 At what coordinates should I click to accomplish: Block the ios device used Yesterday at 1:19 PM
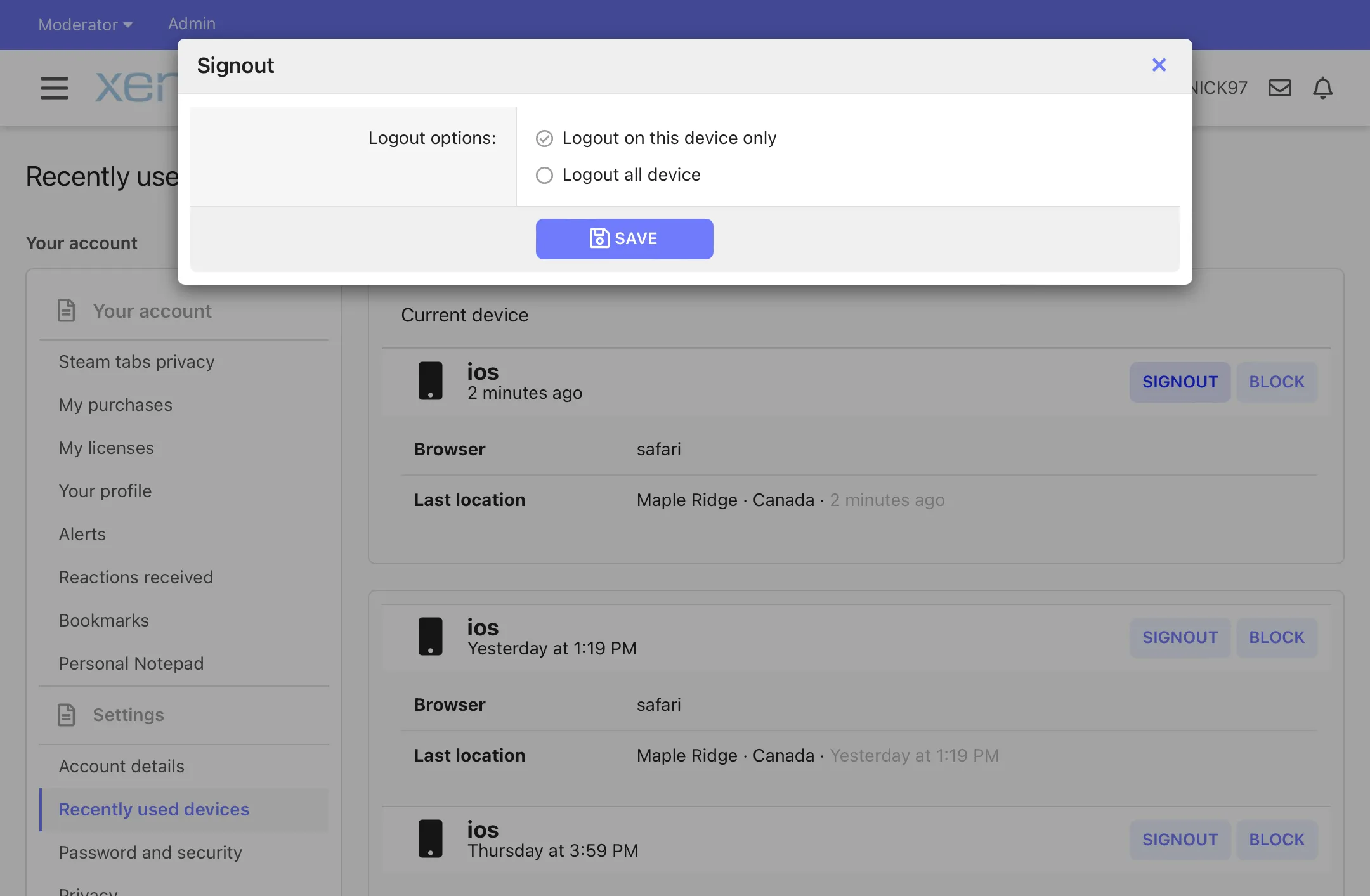pyautogui.click(x=1276, y=637)
